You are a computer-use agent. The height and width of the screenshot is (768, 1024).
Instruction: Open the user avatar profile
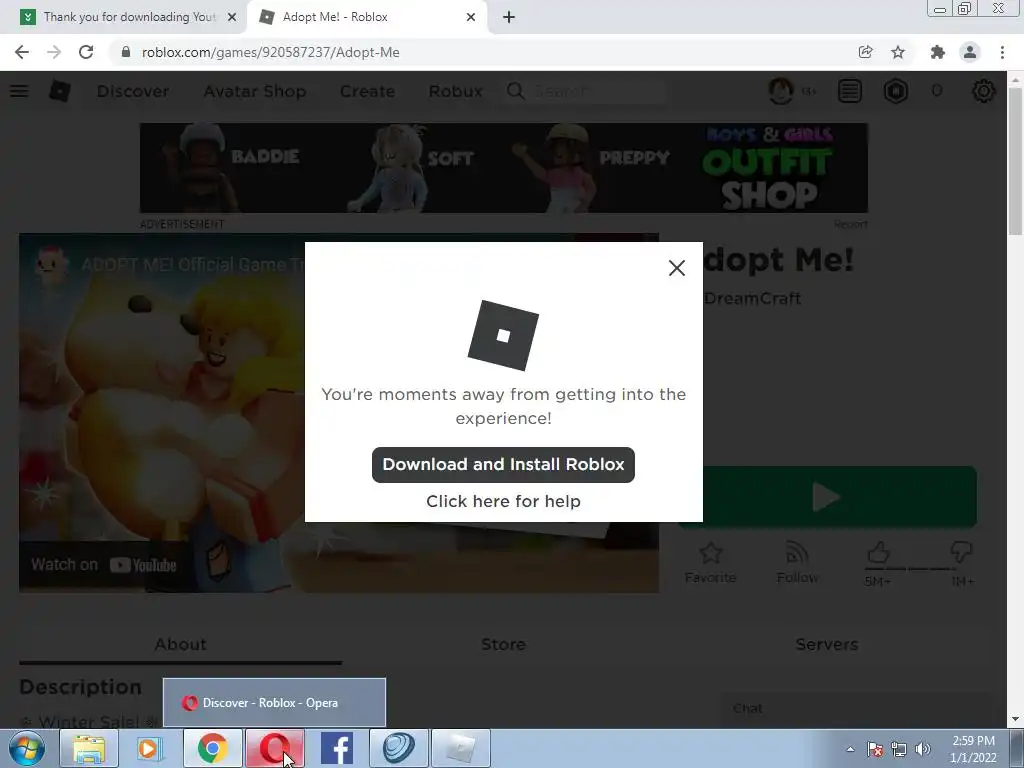point(781,91)
